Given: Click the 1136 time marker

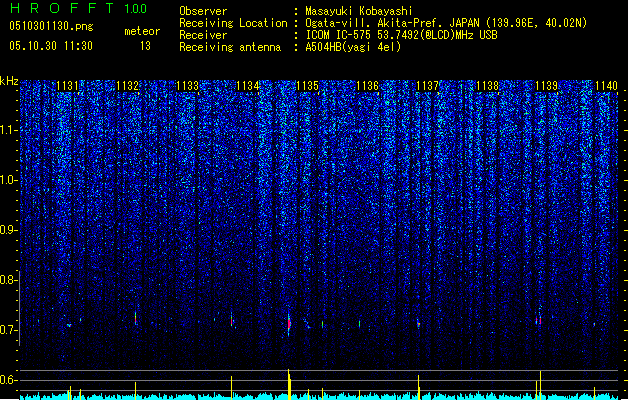Looking at the screenshot, I should tap(367, 85).
